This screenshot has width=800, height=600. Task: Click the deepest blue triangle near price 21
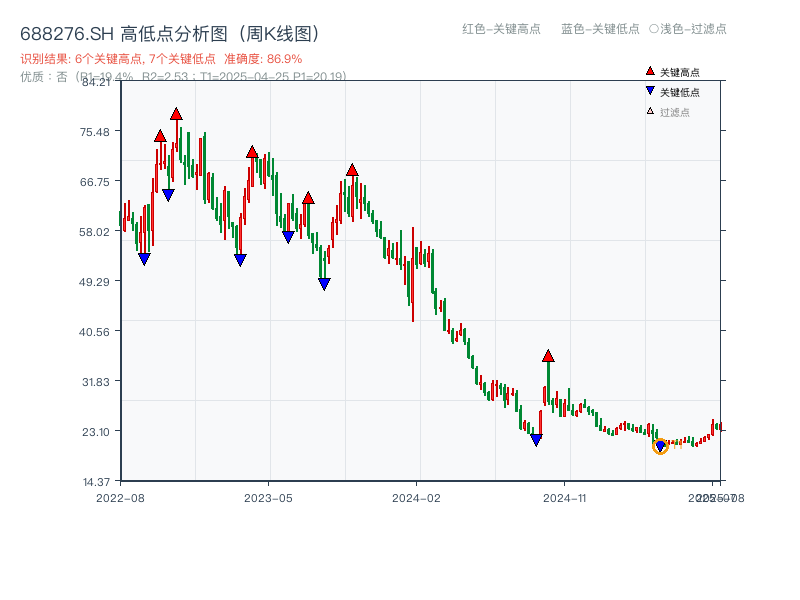tap(537, 438)
